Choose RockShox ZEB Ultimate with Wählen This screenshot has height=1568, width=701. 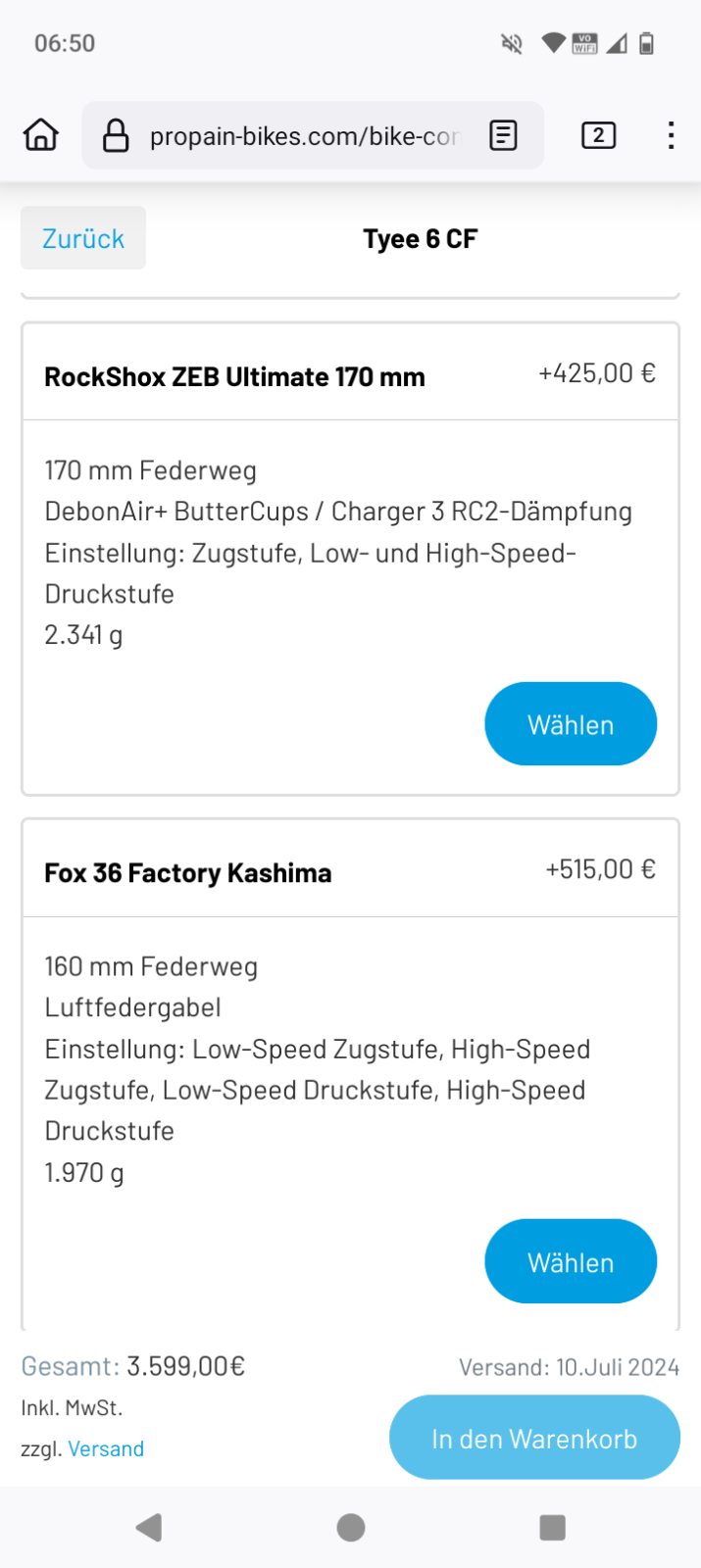[571, 724]
